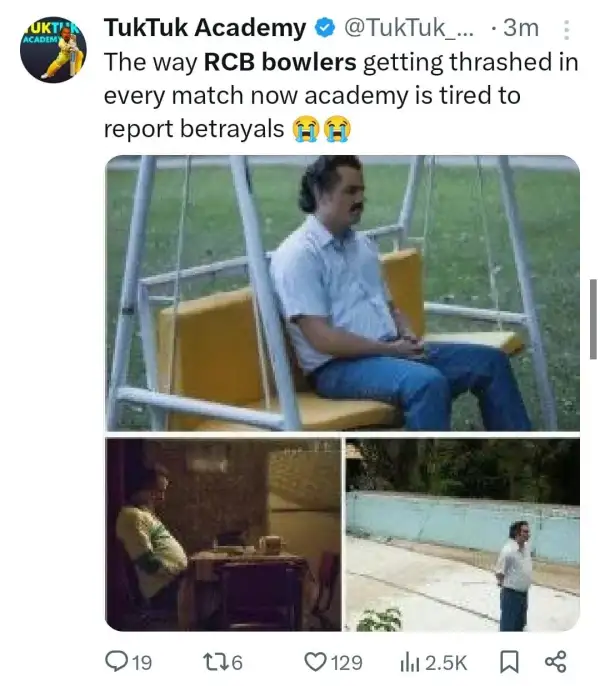The width and height of the screenshot is (600, 686).
Task: Bookmark this tweet
Action: (509, 662)
